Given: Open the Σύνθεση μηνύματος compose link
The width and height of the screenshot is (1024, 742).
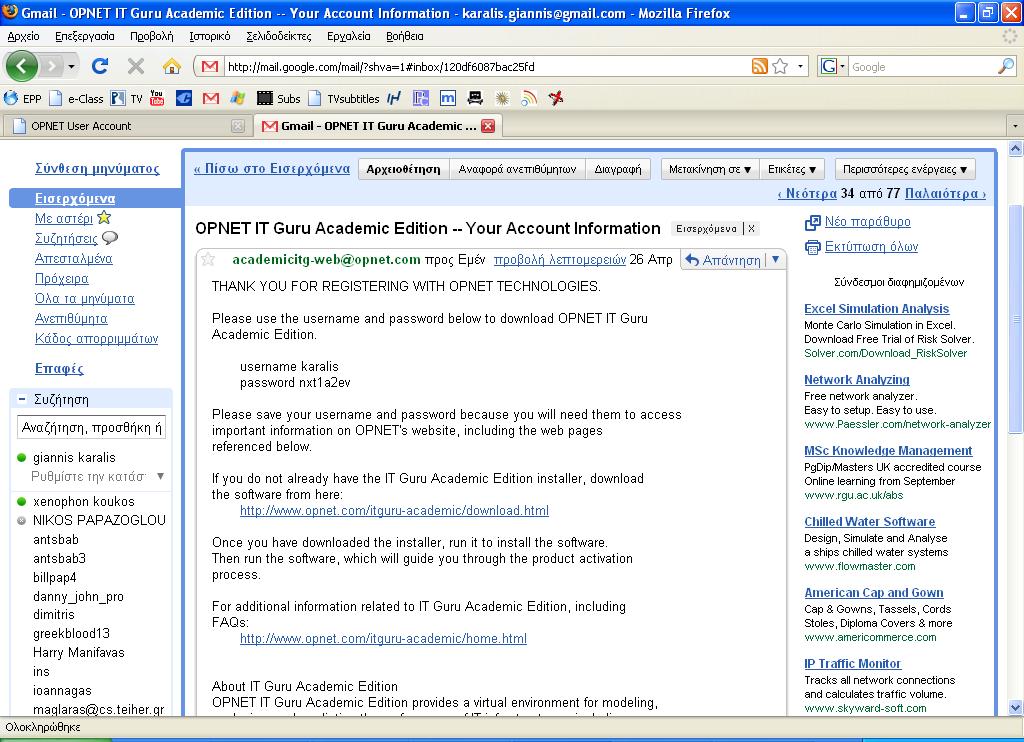Looking at the screenshot, I should tap(97, 169).
